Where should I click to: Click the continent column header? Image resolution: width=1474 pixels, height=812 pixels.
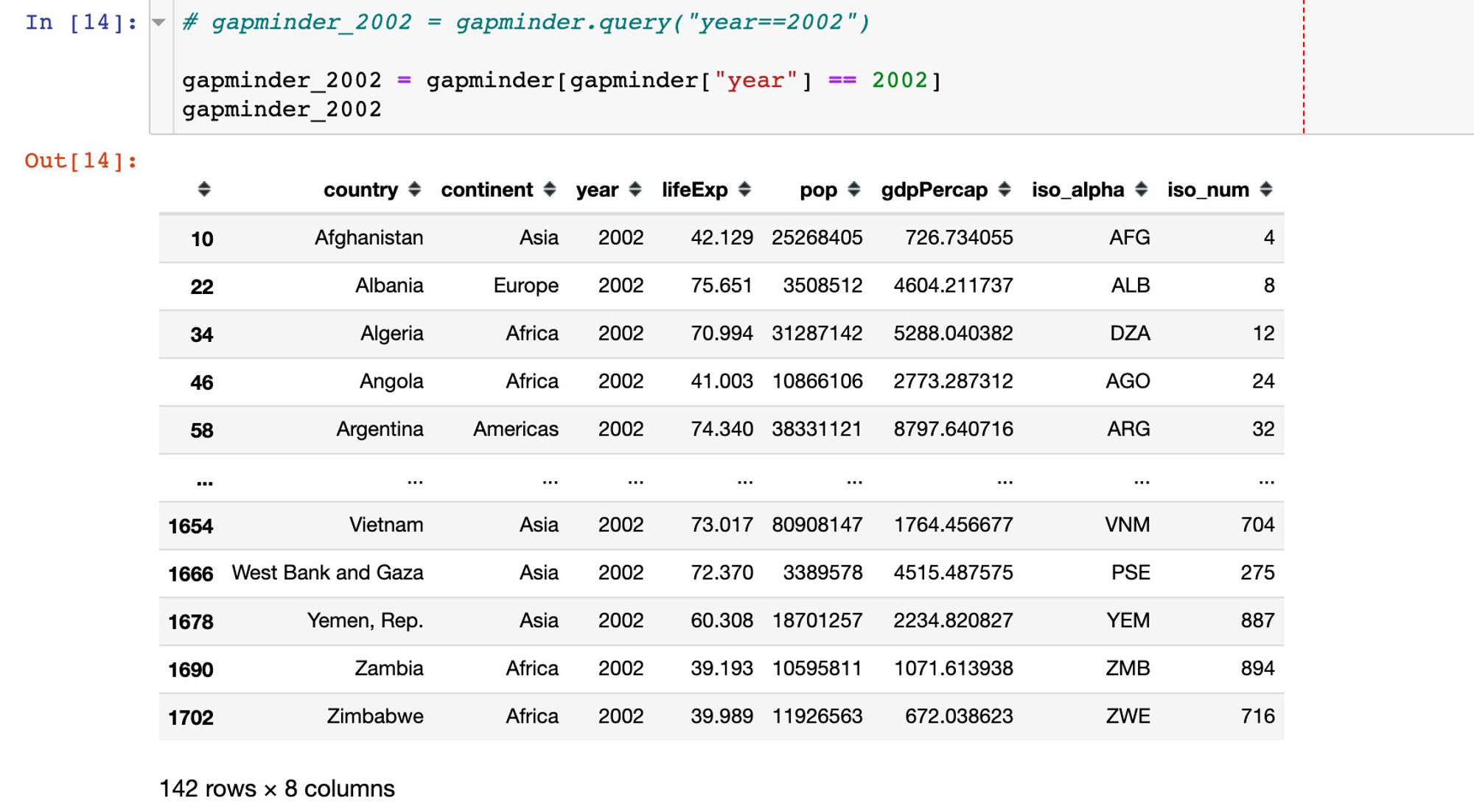[486, 190]
